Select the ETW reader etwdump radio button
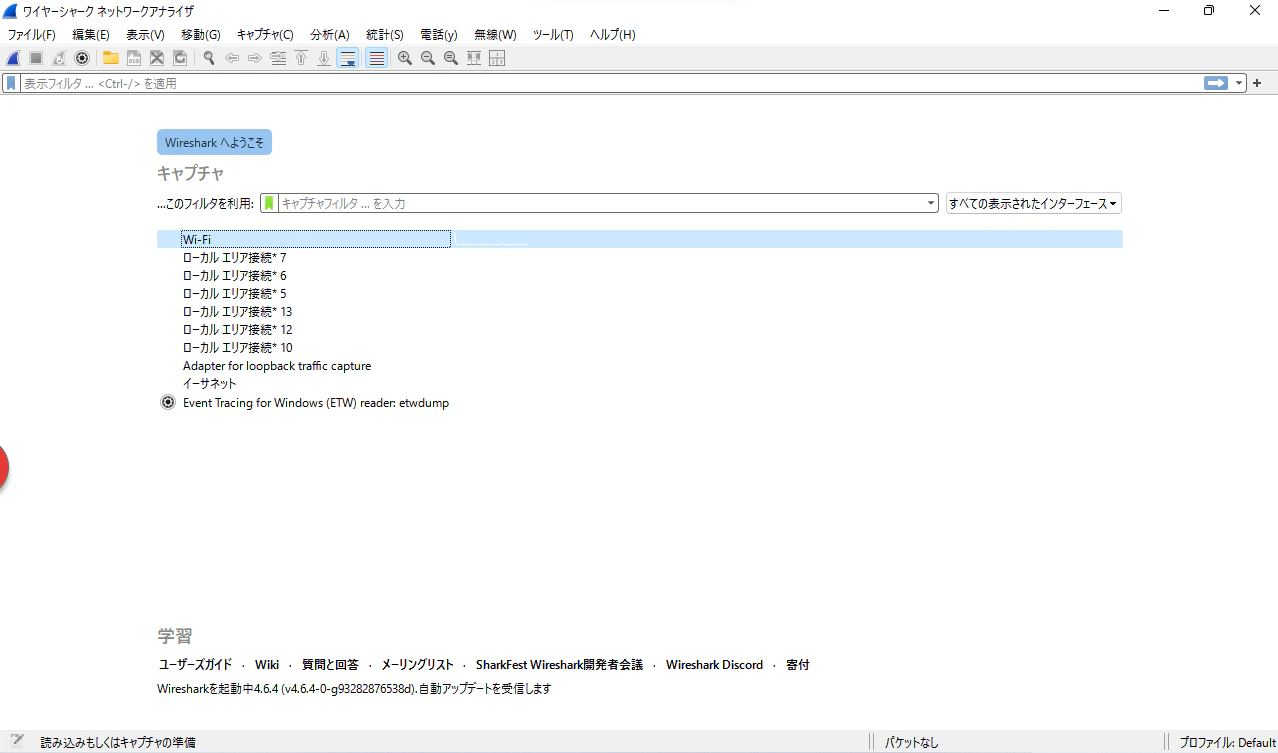Viewport: 1278px width, 753px height. (167, 402)
